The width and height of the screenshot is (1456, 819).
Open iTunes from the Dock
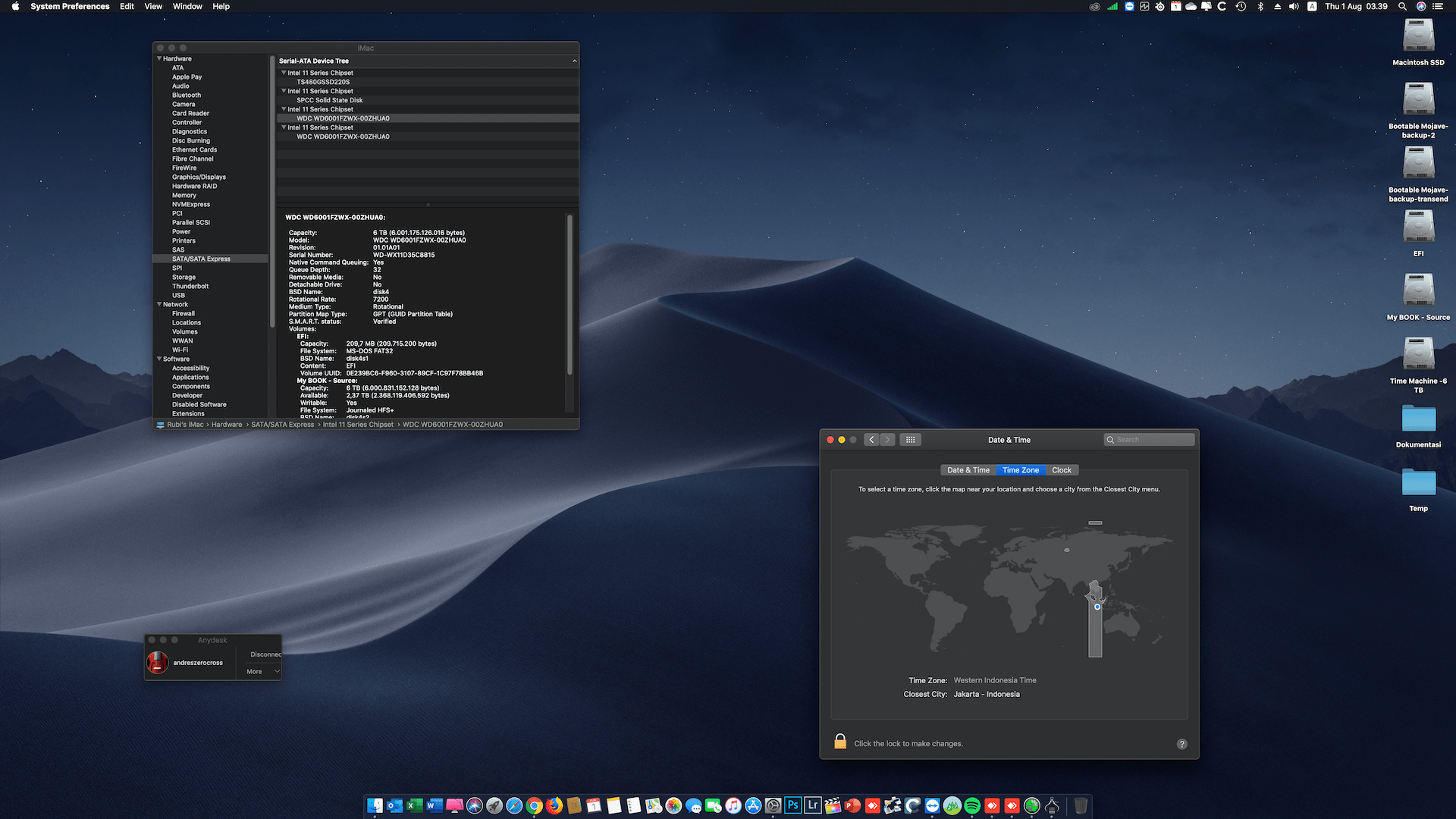(x=733, y=805)
